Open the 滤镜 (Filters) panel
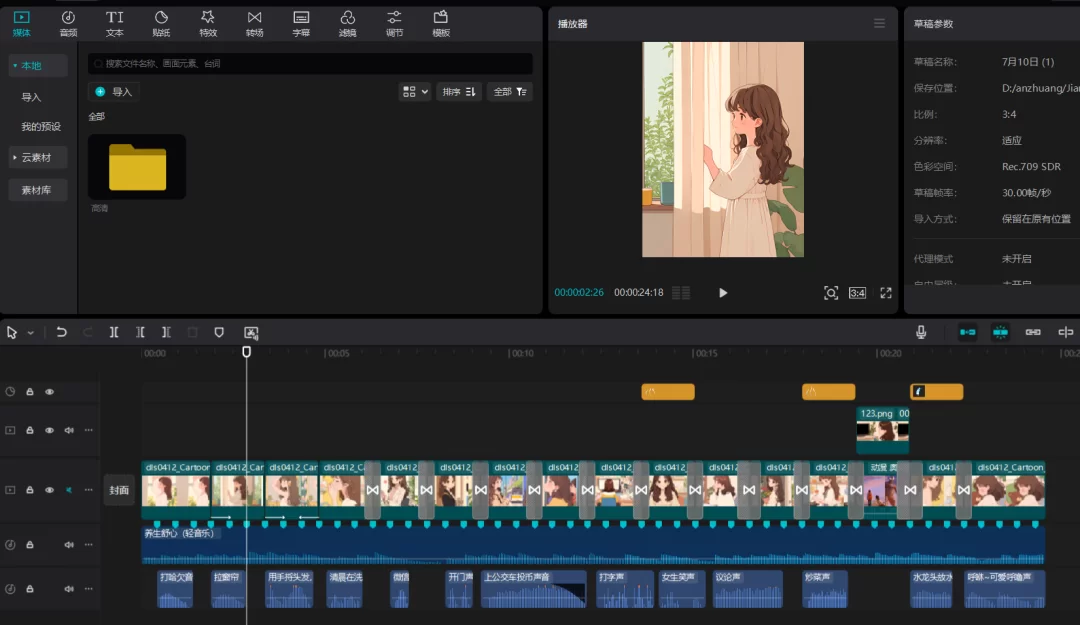The width and height of the screenshot is (1080, 625). (x=347, y=23)
